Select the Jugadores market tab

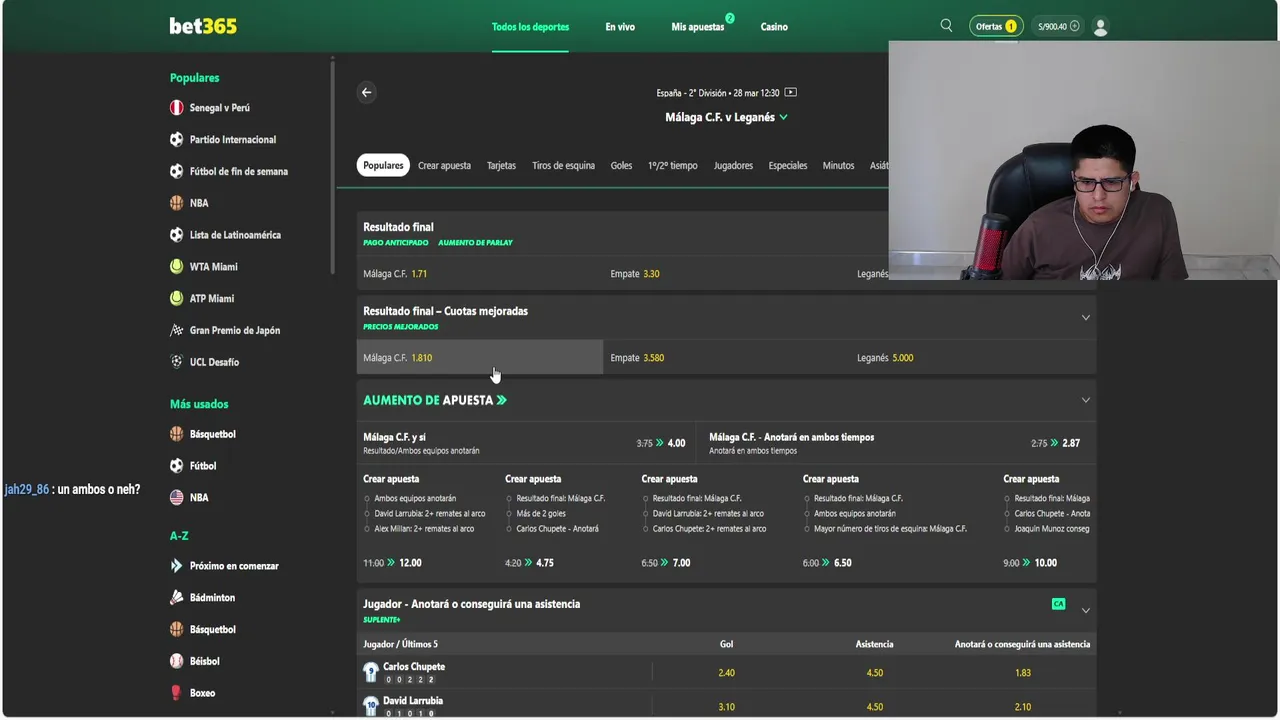click(733, 165)
